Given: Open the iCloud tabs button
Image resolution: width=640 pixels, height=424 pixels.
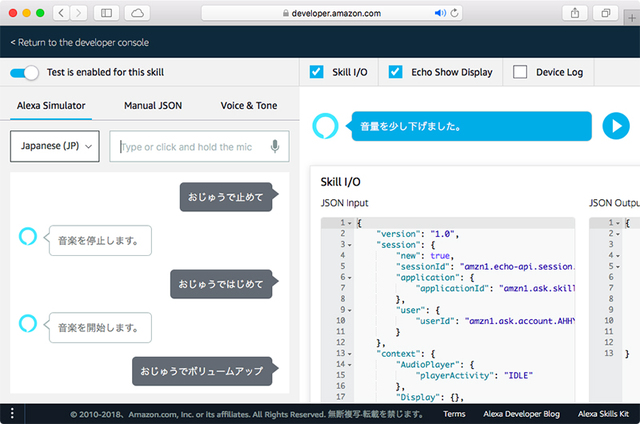Looking at the screenshot, I should [137, 13].
